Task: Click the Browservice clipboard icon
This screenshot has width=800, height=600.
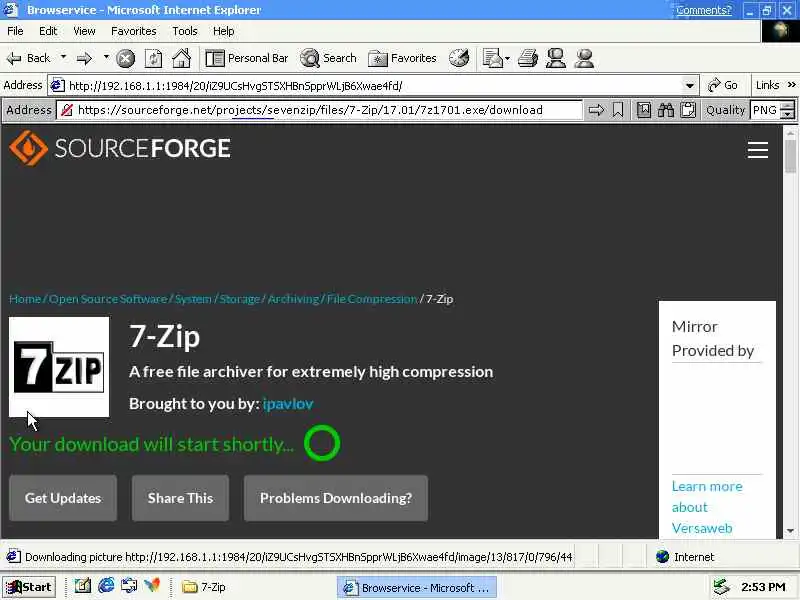Action: coord(688,110)
